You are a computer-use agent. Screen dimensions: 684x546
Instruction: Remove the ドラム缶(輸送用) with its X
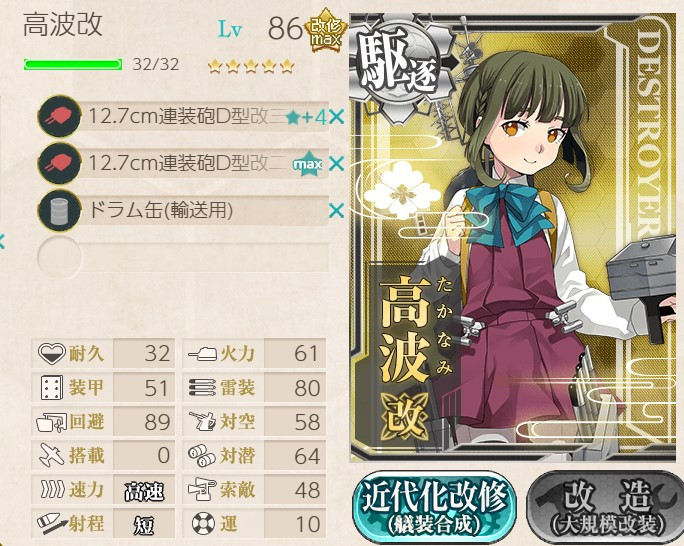point(336,211)
